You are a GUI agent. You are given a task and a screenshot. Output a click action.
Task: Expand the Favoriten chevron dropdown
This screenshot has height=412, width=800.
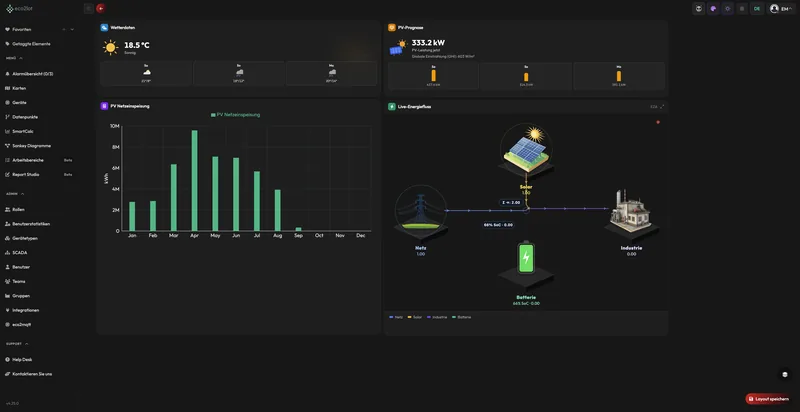click(72, 30)
